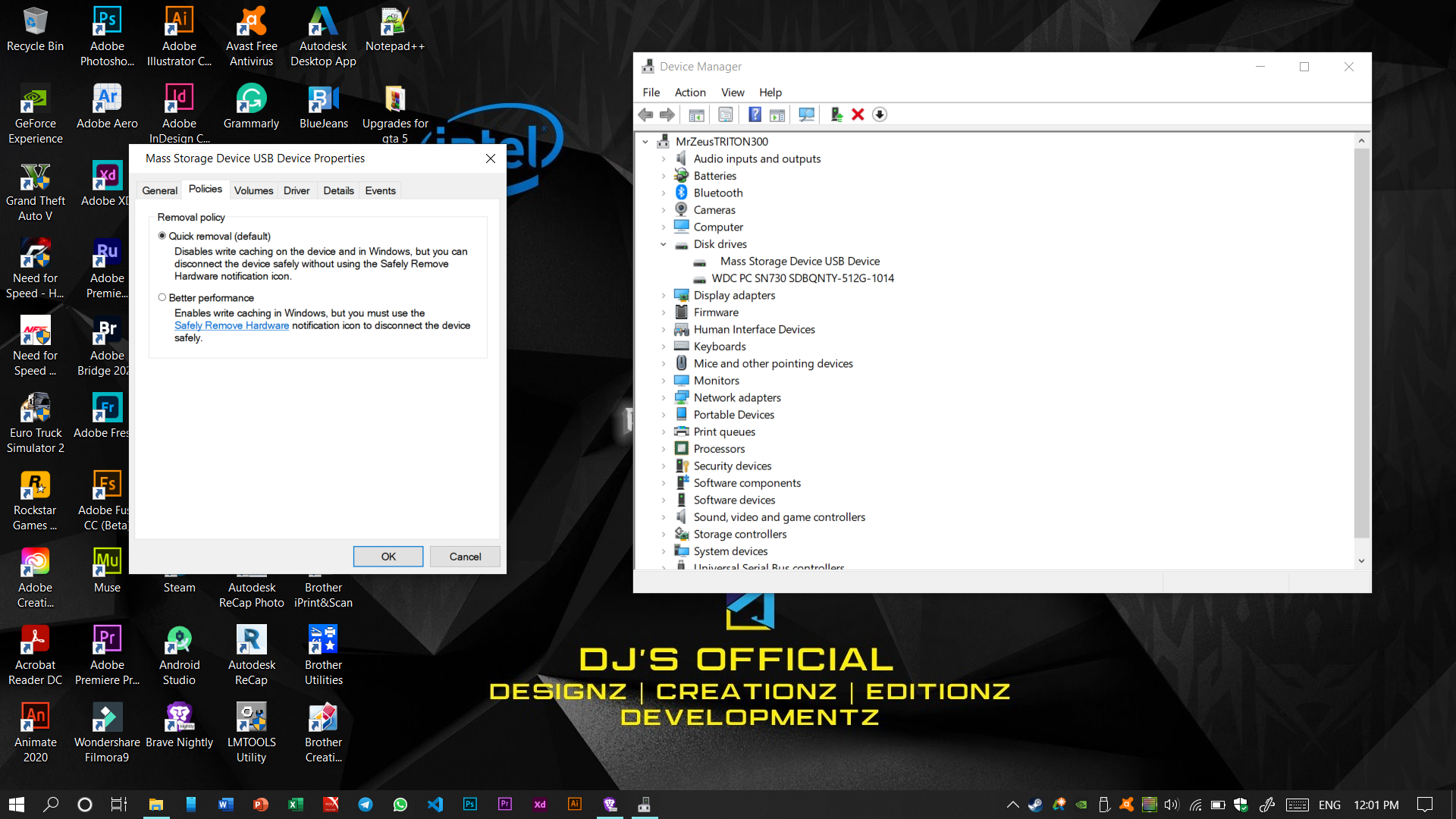Expand the Display adapters node
The height and width of the screenshot is (819, 1456).
click(664, 295)
